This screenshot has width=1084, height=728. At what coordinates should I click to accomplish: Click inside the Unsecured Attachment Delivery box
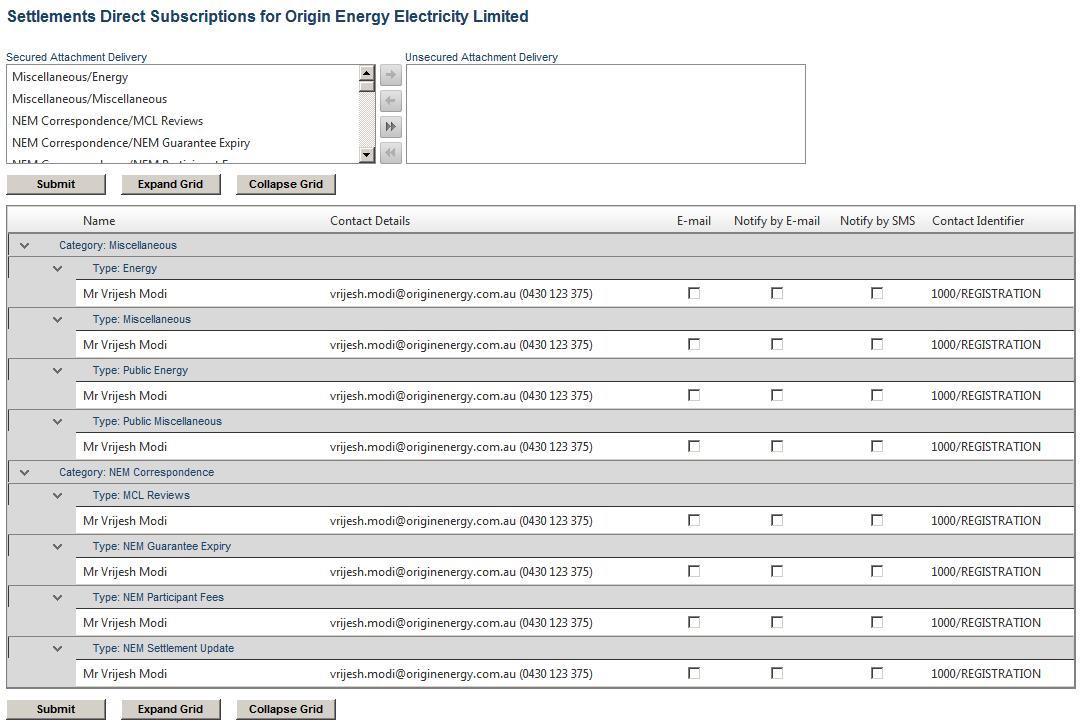click(x=605, y=114)
